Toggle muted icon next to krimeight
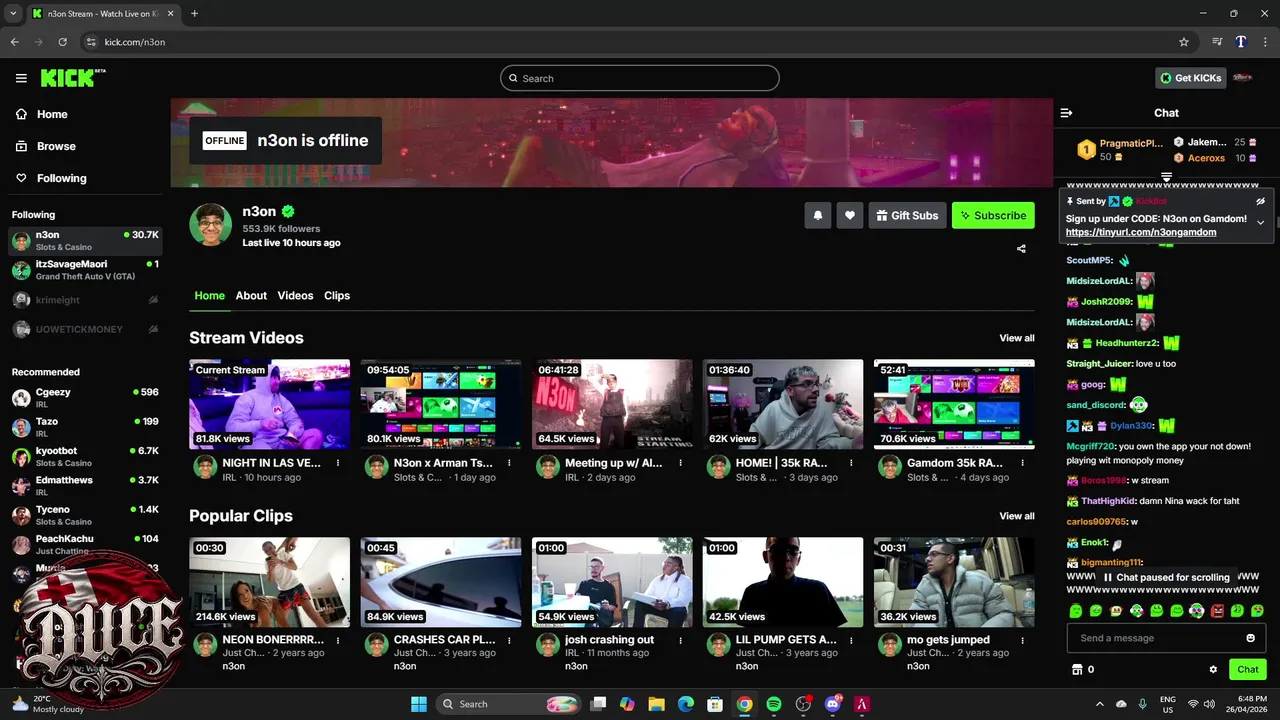 click(x=153, y=300)
